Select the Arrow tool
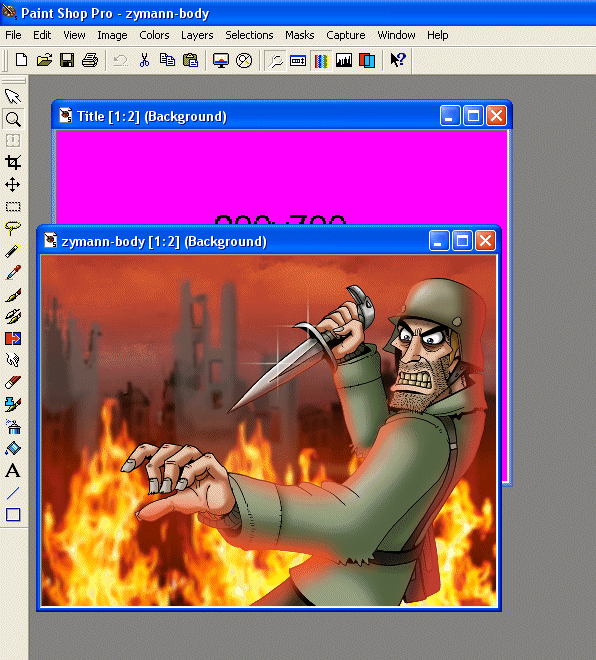 pos(13,96)
